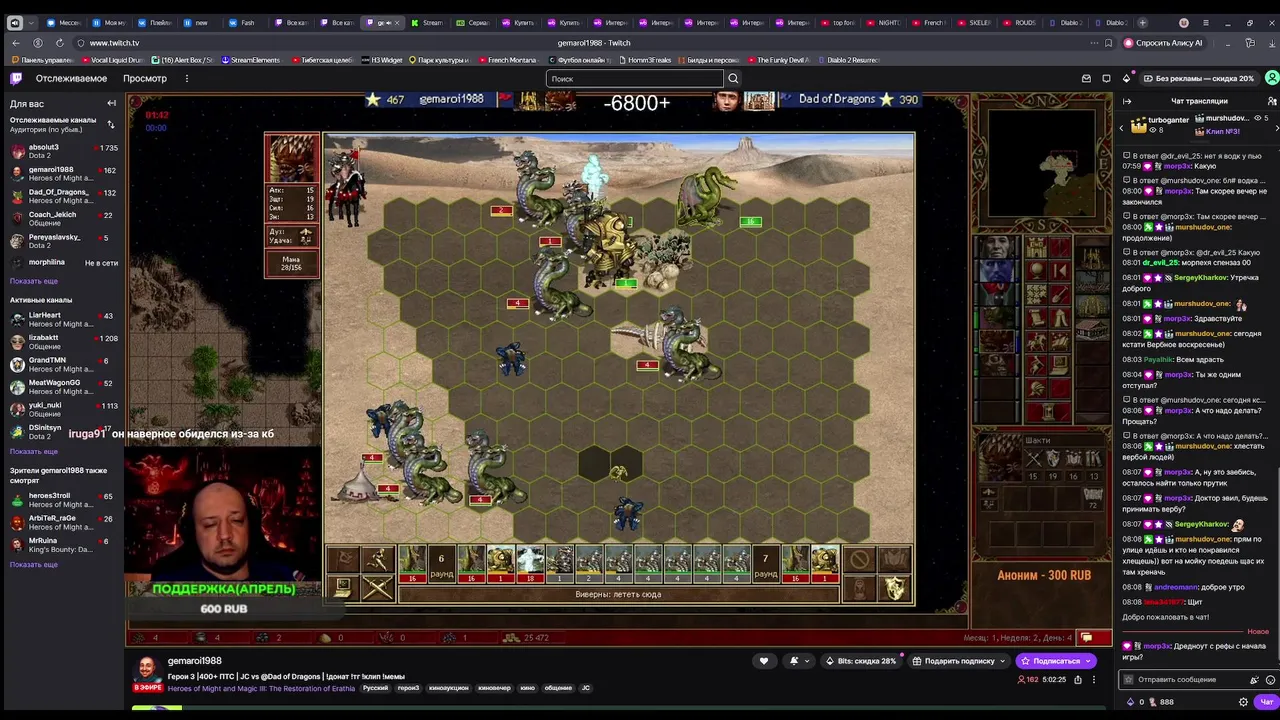Reload the browser page
The height and width of the screenshot is (720, 1280).
(60, 43)
